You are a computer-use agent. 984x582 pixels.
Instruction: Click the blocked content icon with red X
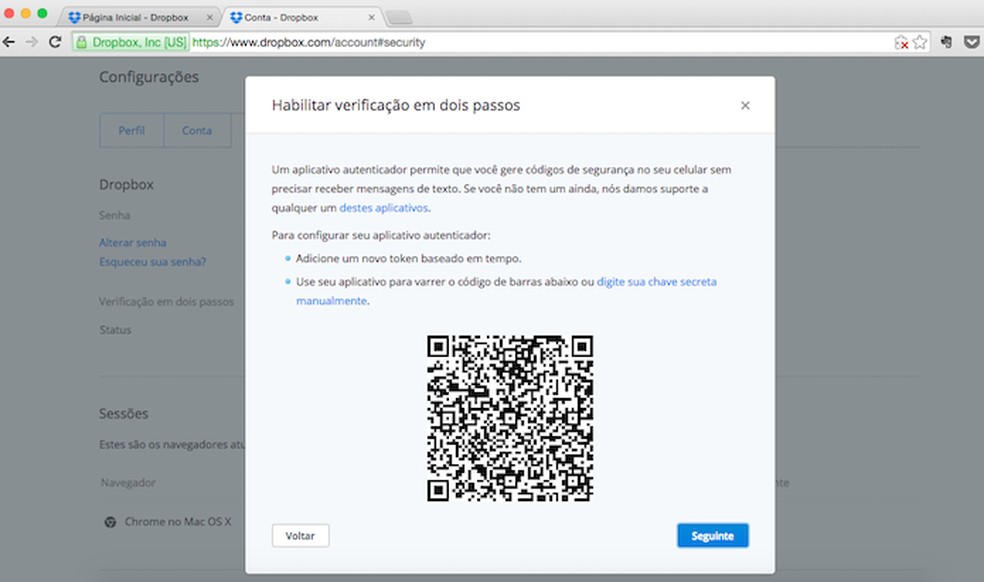pos(900,42)
